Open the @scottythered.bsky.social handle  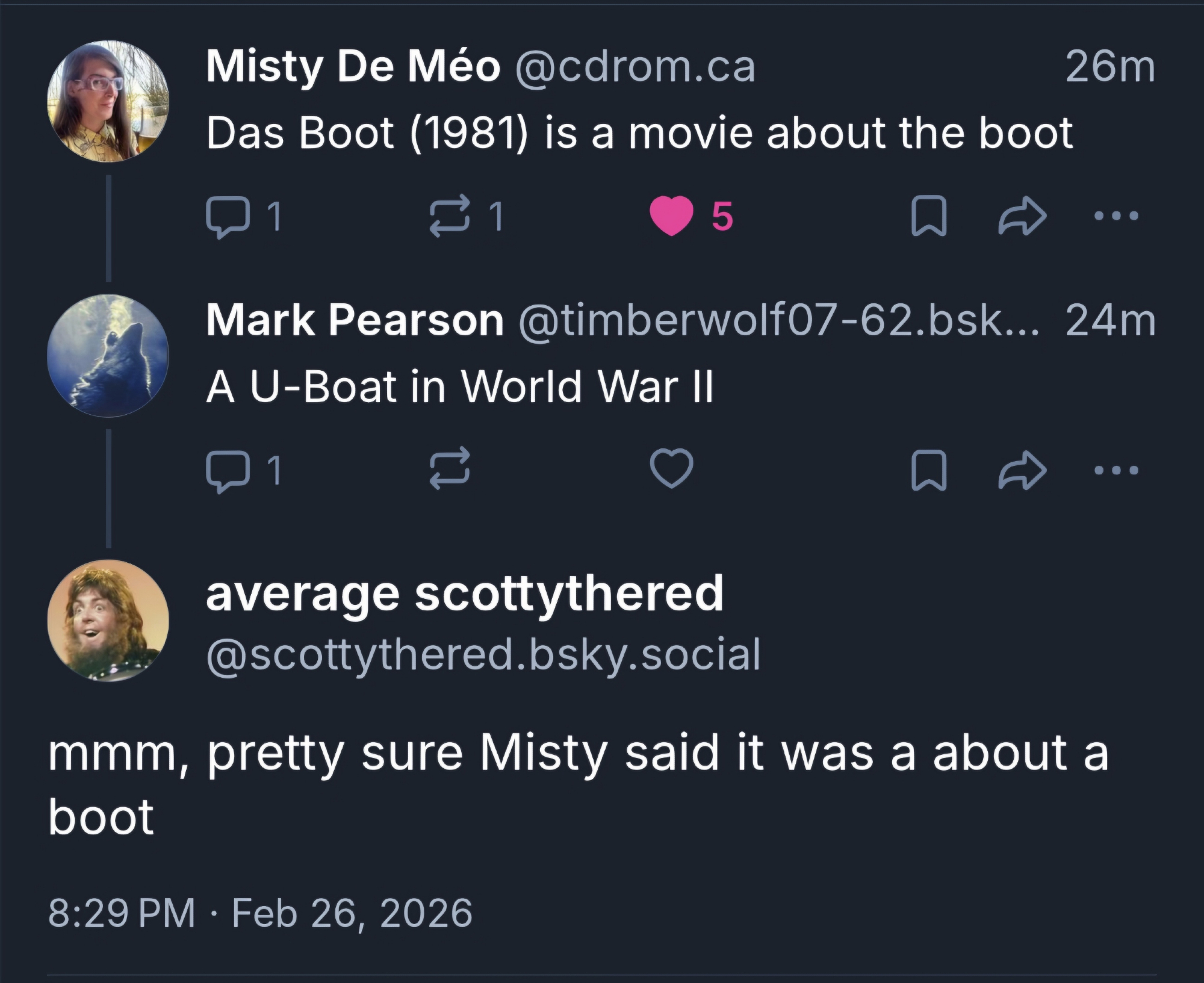point(483,655)
